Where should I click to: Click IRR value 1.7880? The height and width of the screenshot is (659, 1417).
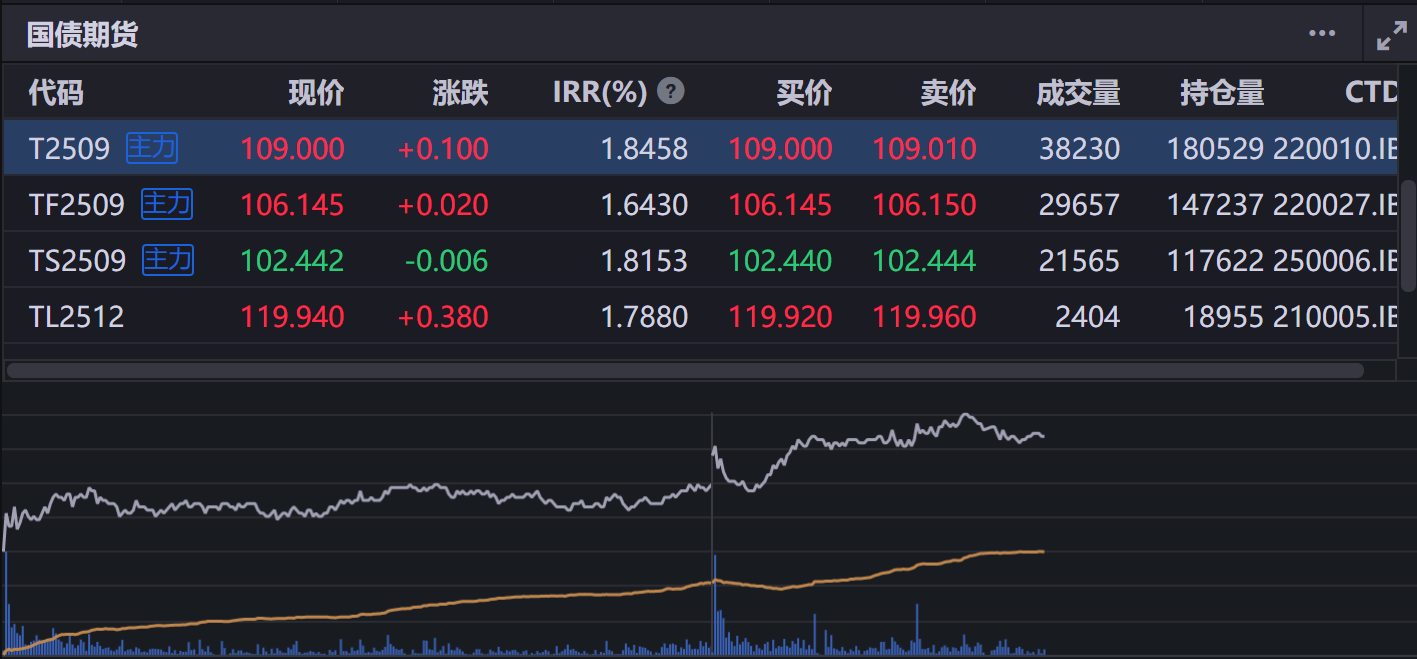[x=644, y=318]
